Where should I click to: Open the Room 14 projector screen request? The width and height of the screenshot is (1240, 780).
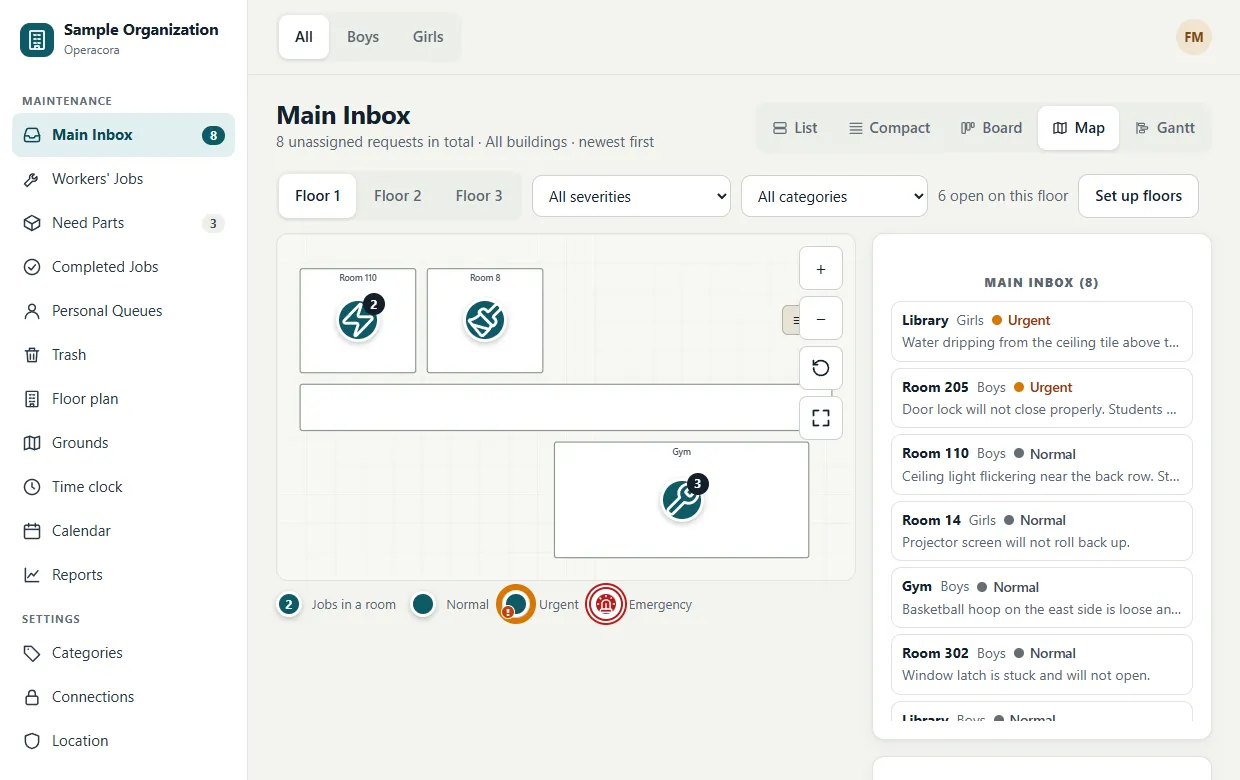[1041, 531]
